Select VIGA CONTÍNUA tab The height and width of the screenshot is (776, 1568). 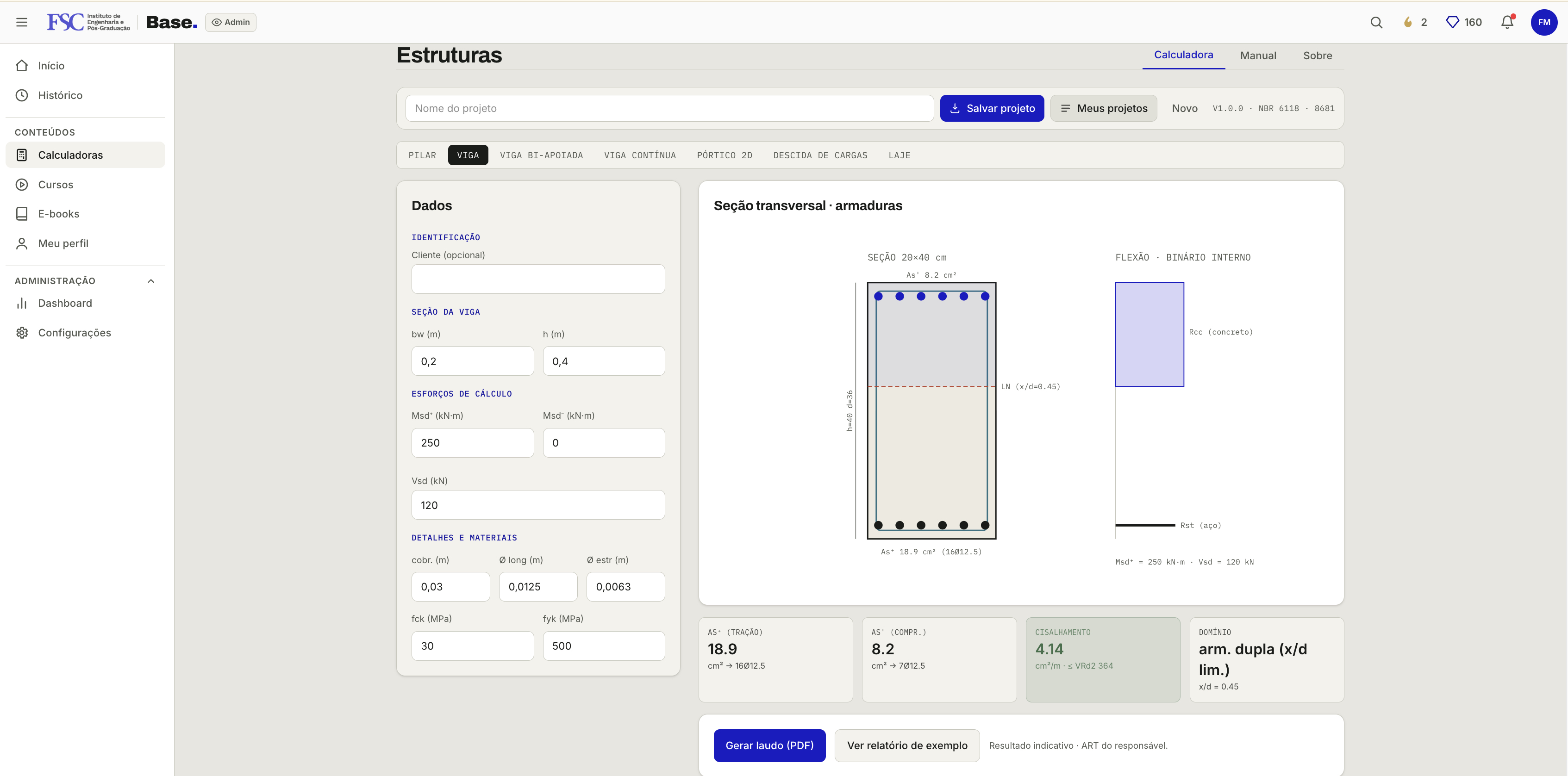640,155
